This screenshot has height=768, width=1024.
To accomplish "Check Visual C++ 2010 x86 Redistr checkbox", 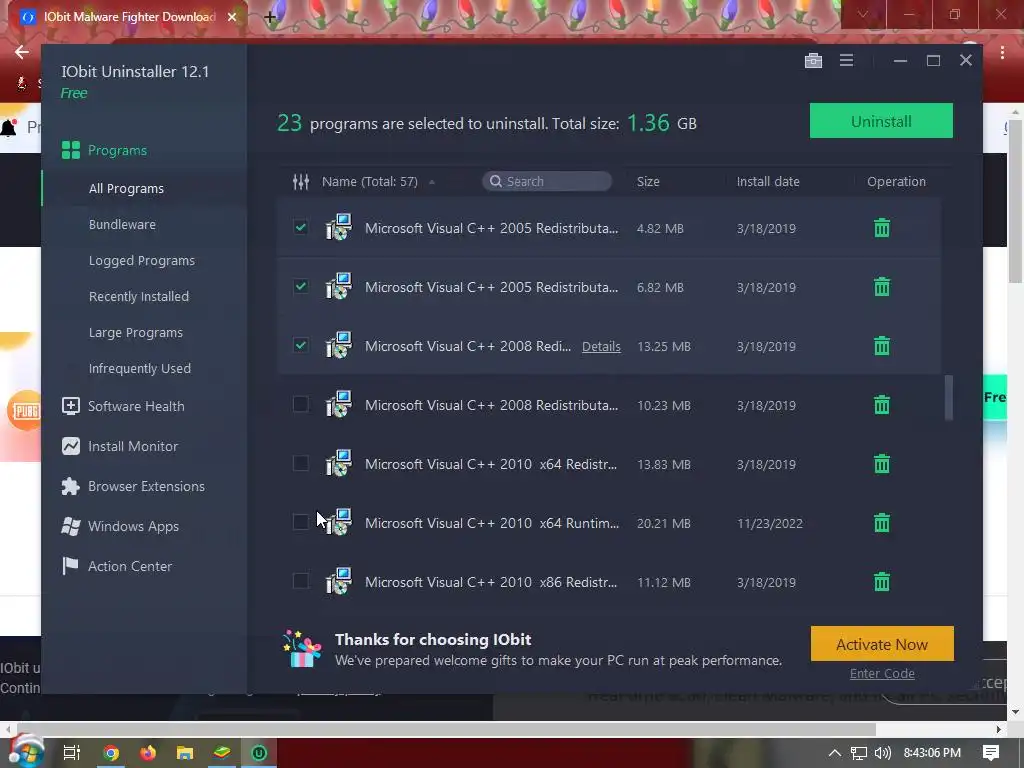I will click(300, 581).
